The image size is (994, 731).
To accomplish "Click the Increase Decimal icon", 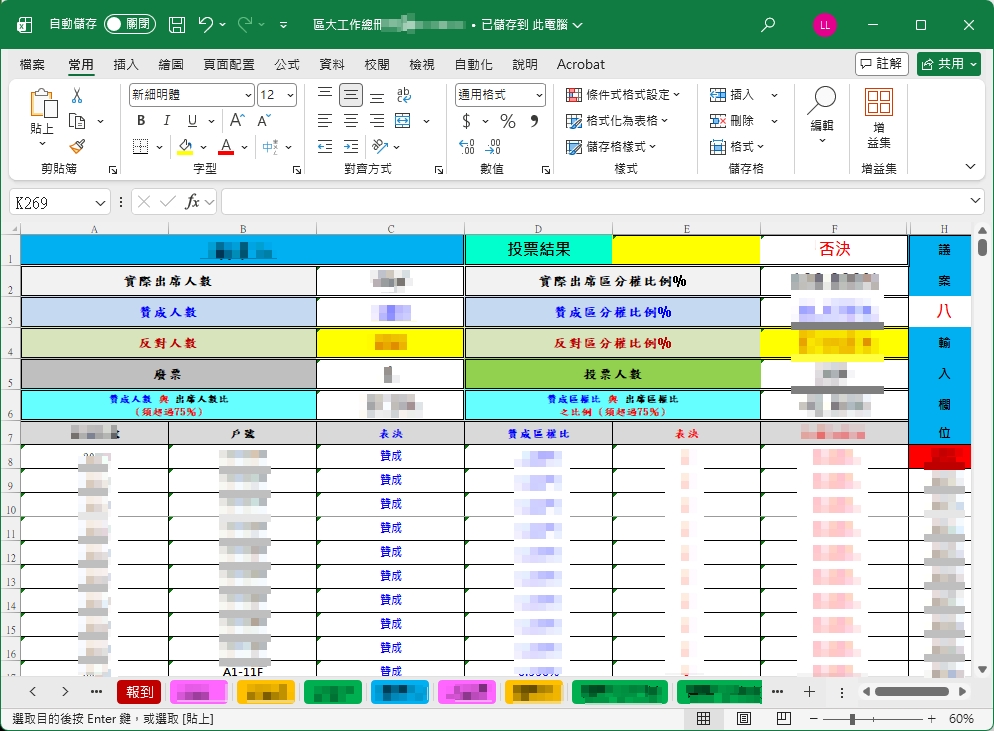I will 466,147.
